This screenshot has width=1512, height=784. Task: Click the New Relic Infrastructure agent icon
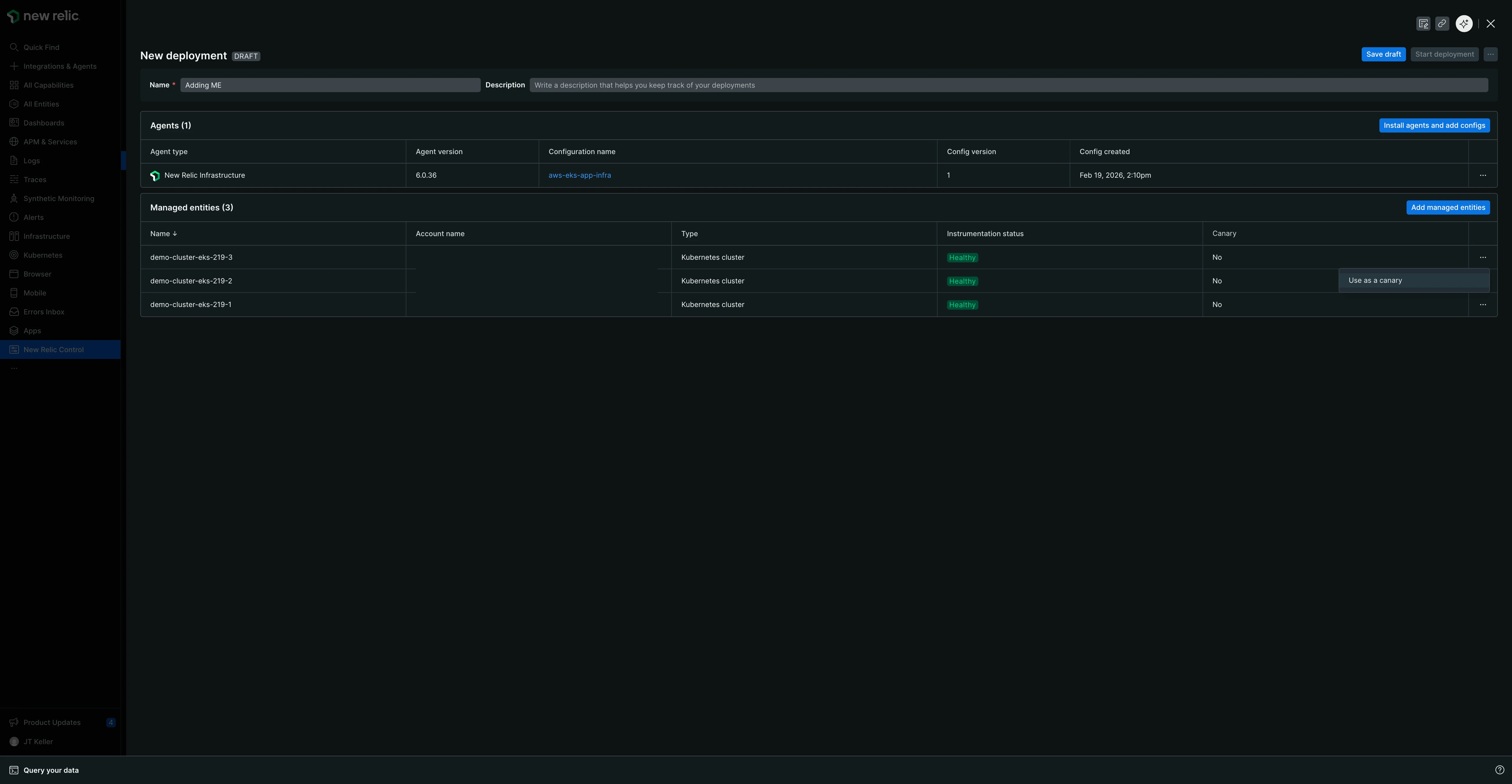tap(155, 175)
